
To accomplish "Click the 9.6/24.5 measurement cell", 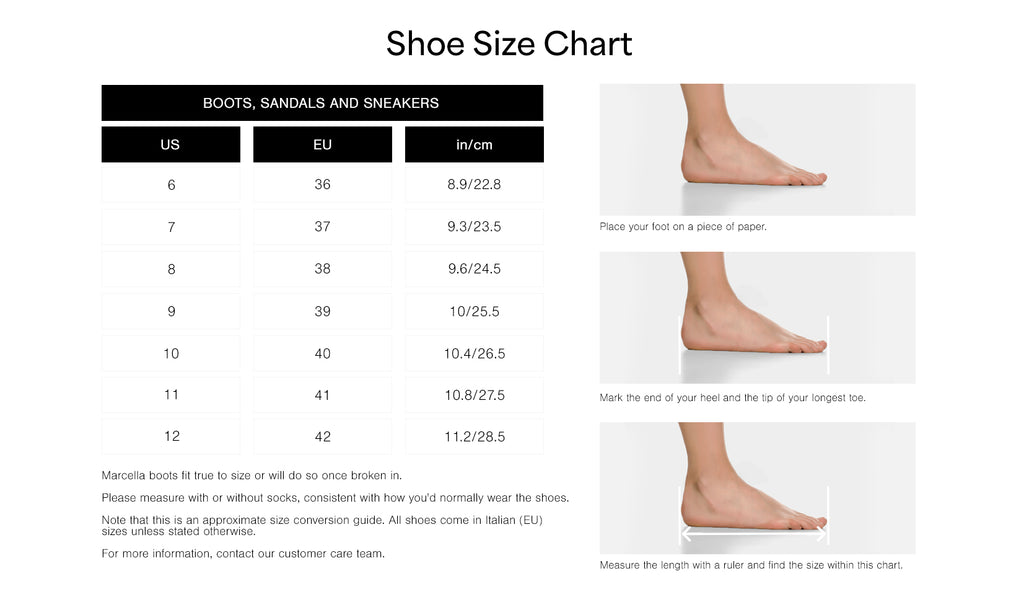I will pyautogui.click(x=474, y=269).
